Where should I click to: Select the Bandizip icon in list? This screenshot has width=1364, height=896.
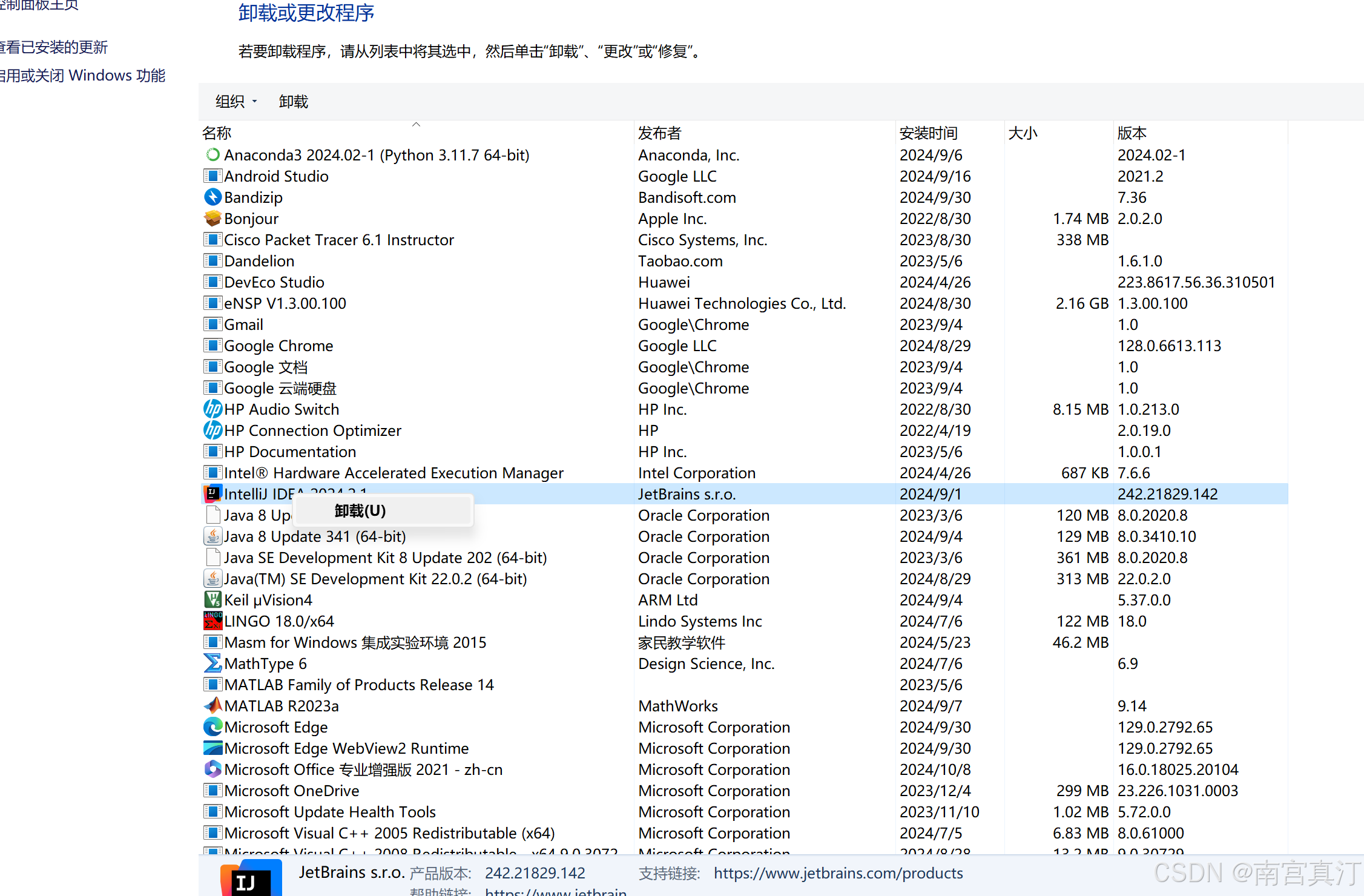pyautogui.click(x=213, y=197)
